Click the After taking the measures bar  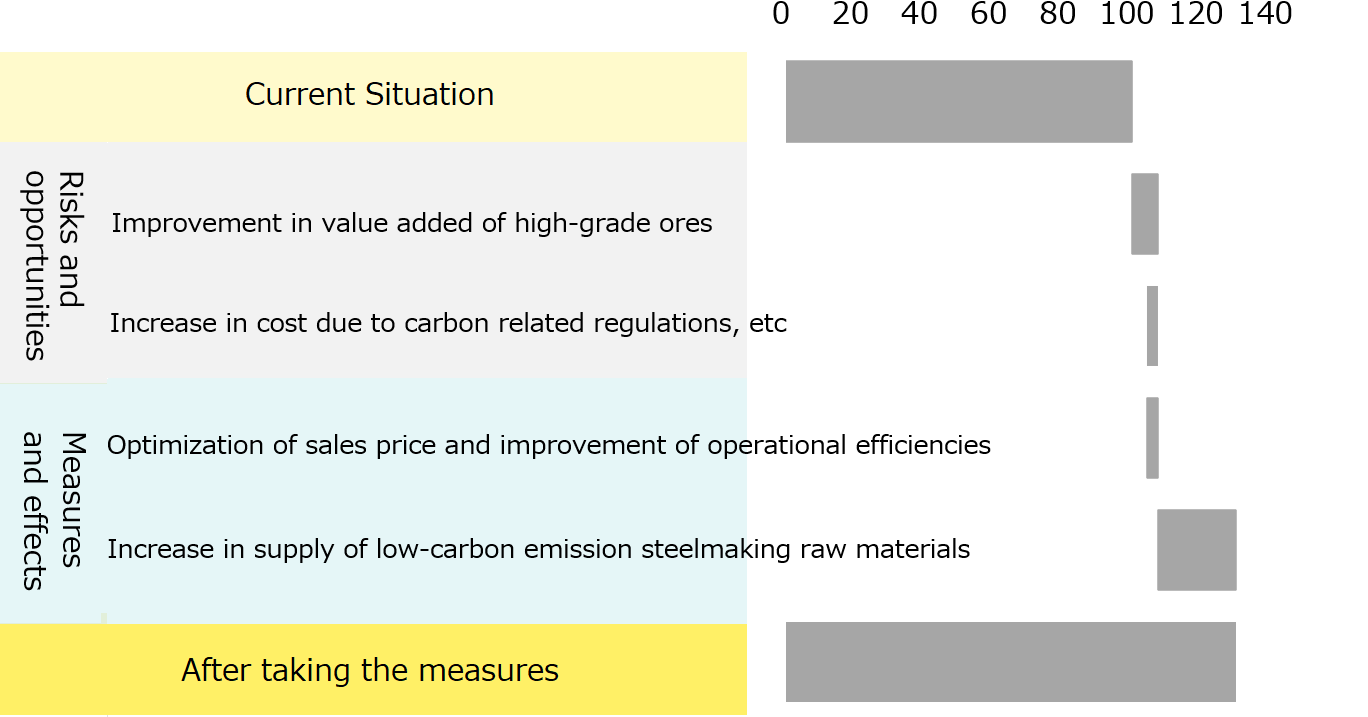(1011, 662)
